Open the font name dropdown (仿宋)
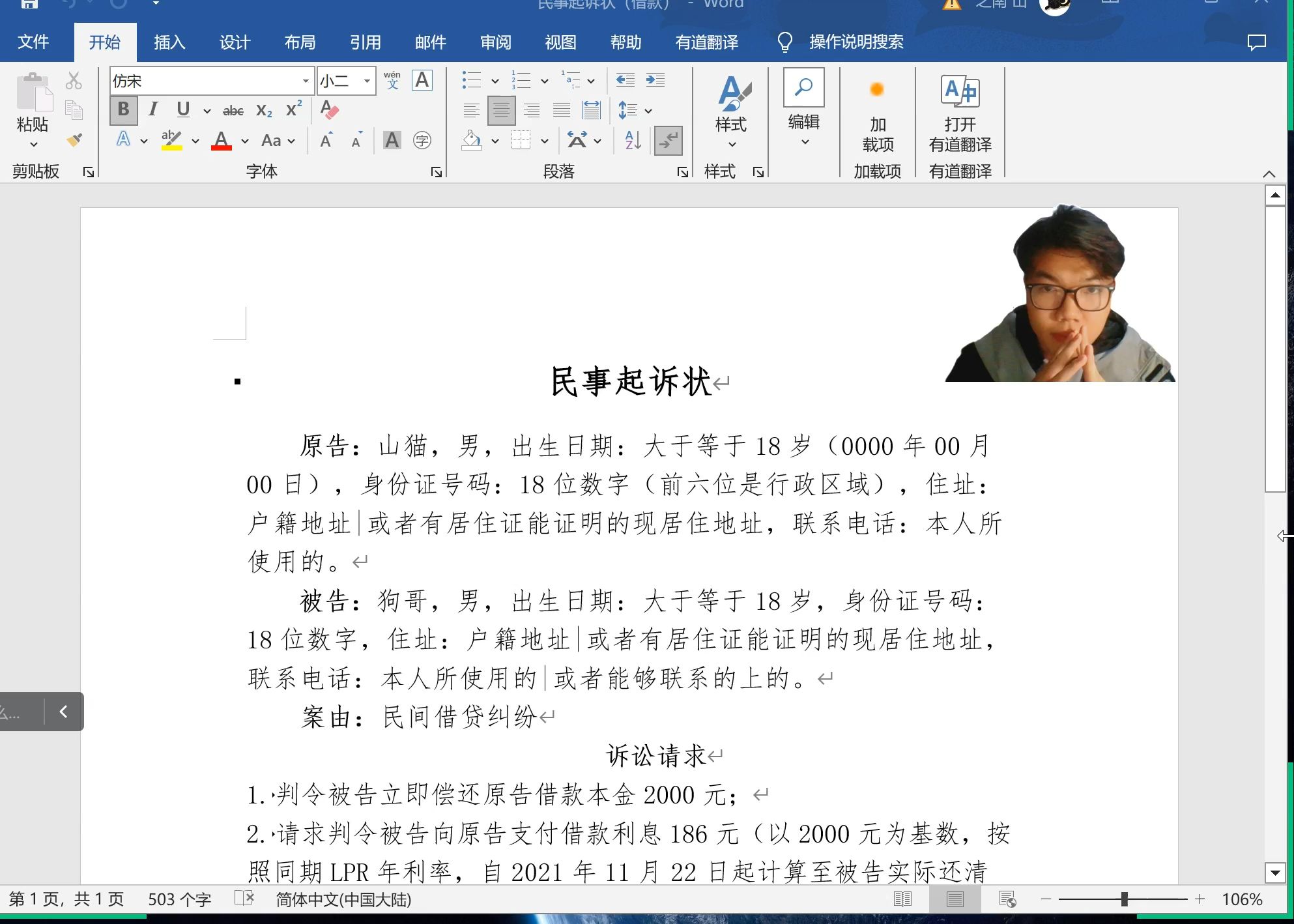This screenshot has width=1294, height=924. pos(306,81)
